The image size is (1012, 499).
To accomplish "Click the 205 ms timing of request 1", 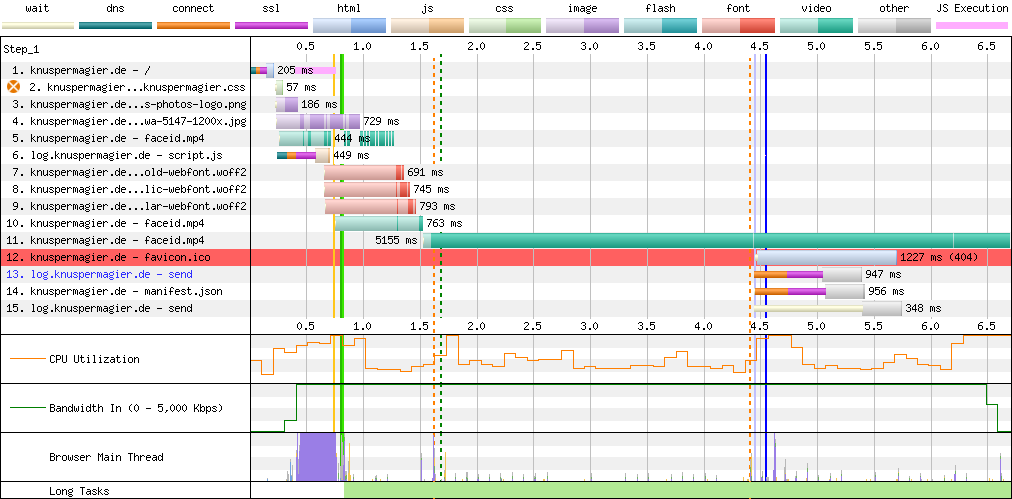I will 294,70.
